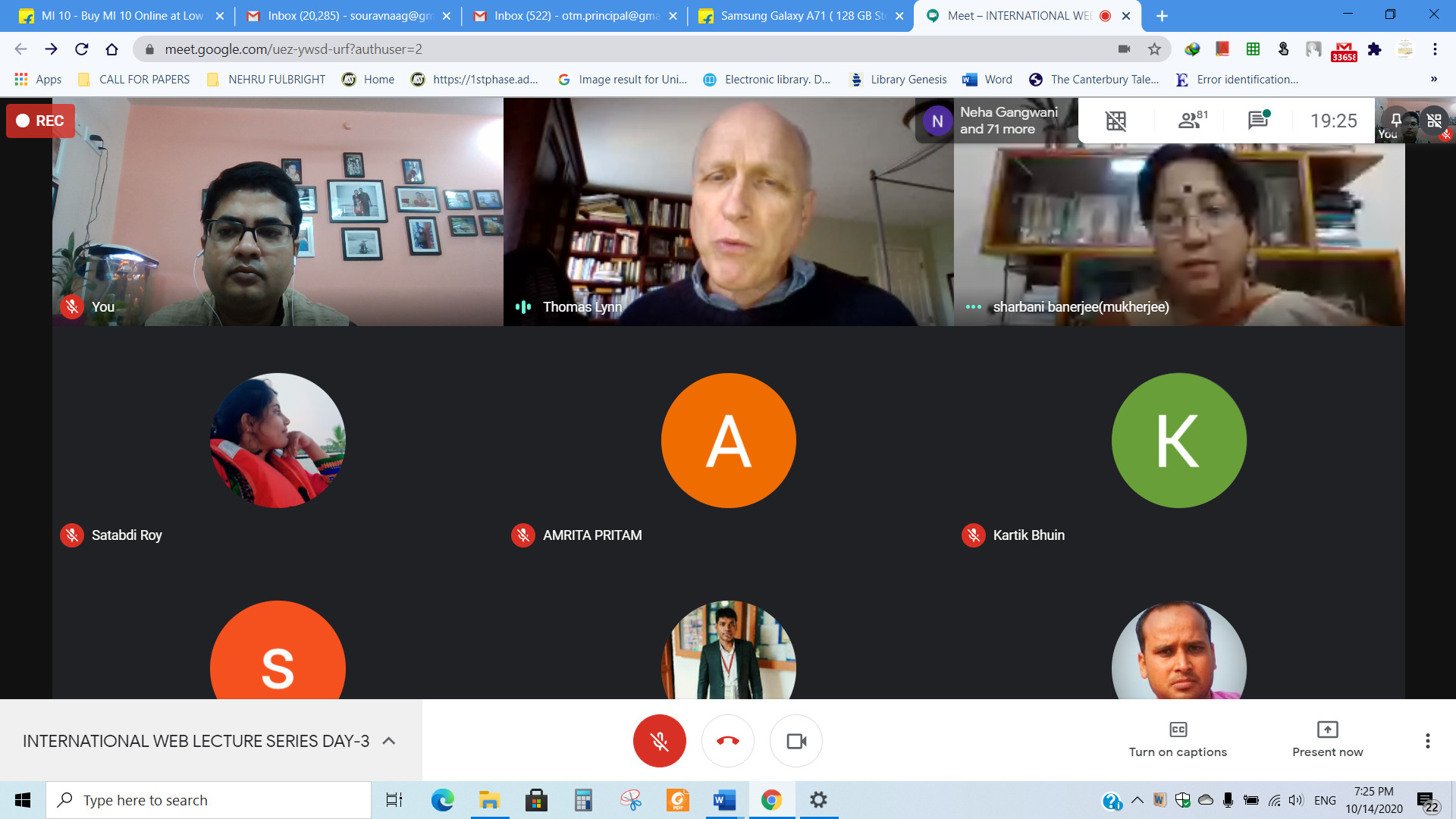
Task: Switch to the Samsung Galaxy A71 tab
Action: click(800, 16)
